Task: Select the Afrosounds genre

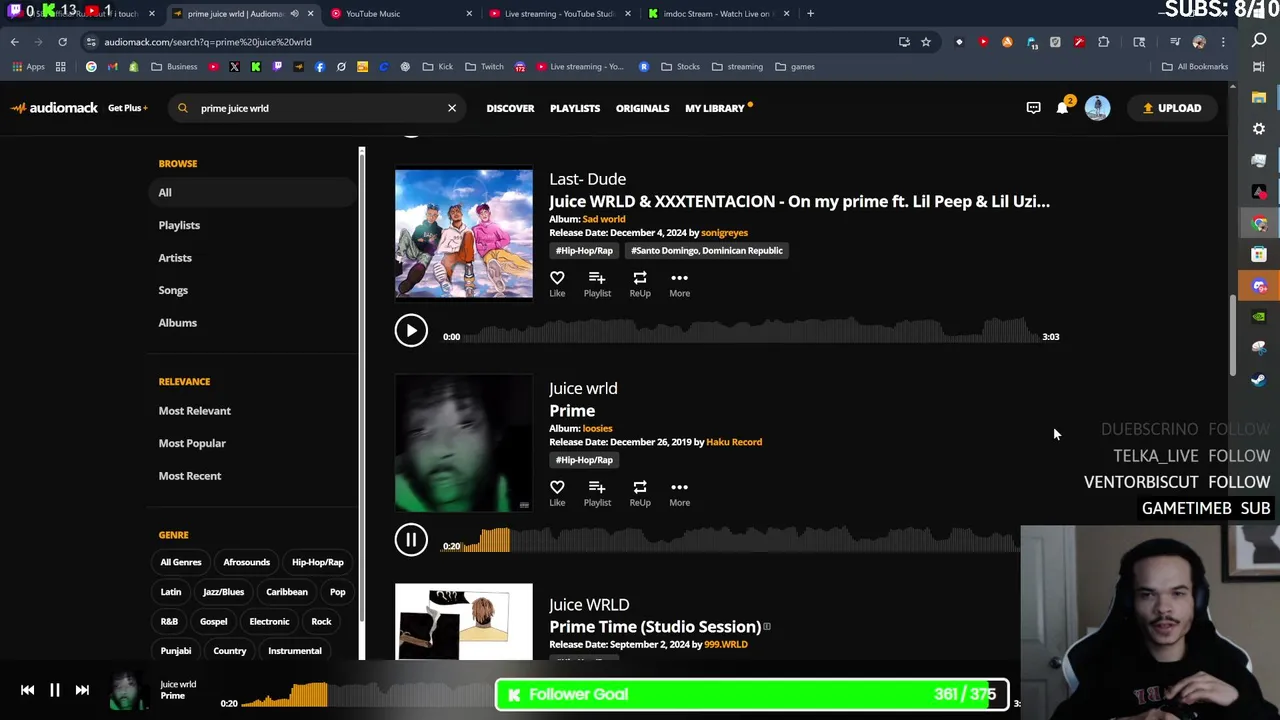Action: coord(246,562)
